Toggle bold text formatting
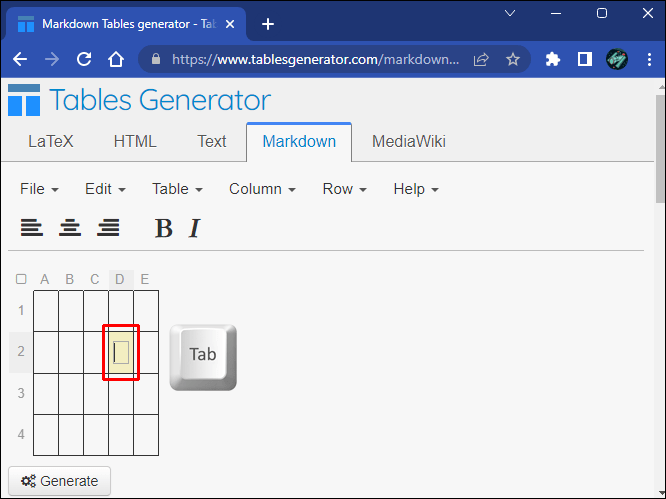The width and height of the screenshot is (666, 499). coord(163,229)
